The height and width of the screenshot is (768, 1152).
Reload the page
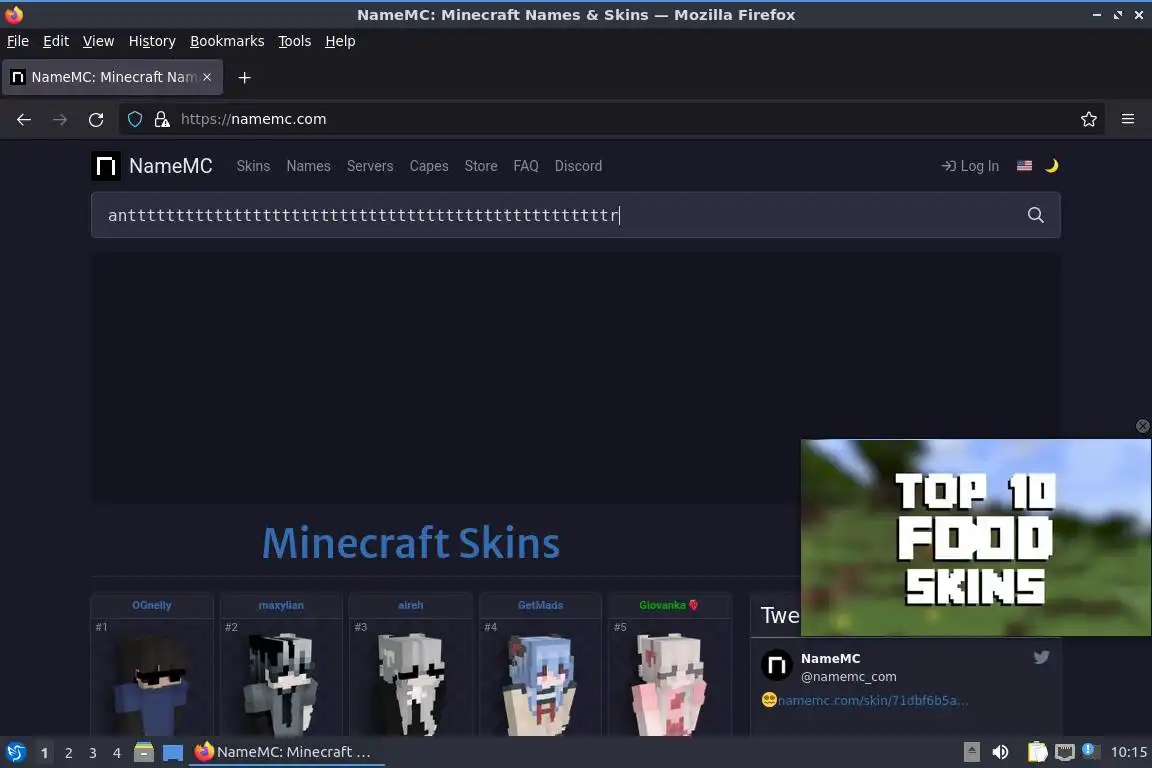(x=96, y=119)
